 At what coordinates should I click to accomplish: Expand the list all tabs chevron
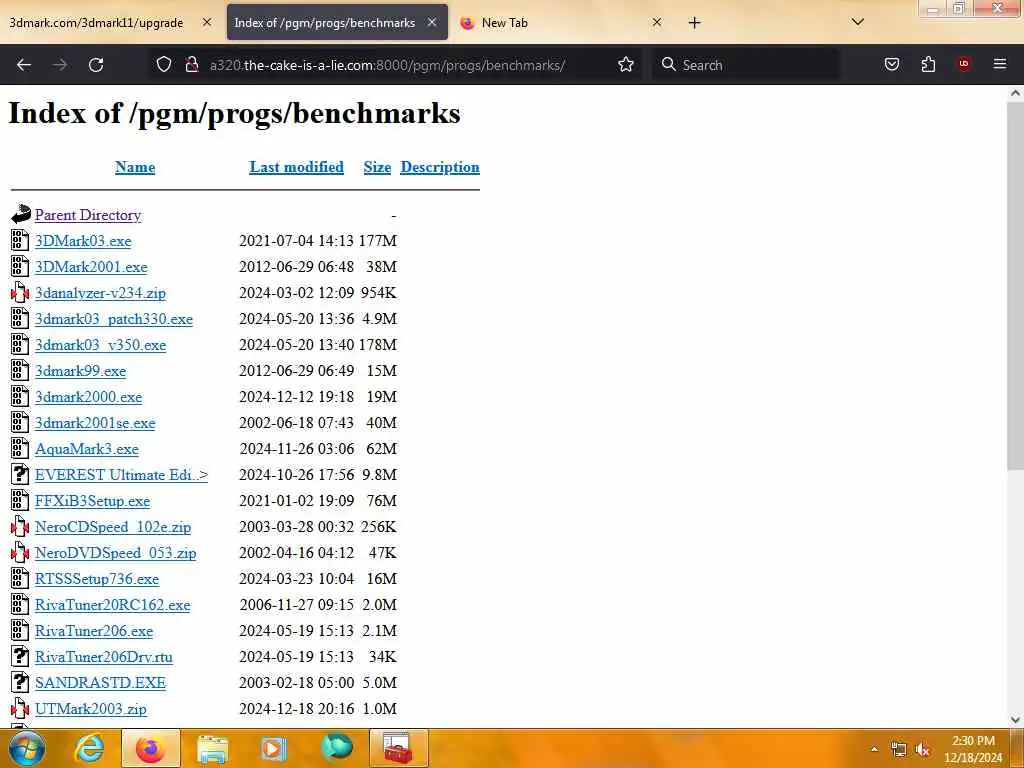(x=858, y=22)
